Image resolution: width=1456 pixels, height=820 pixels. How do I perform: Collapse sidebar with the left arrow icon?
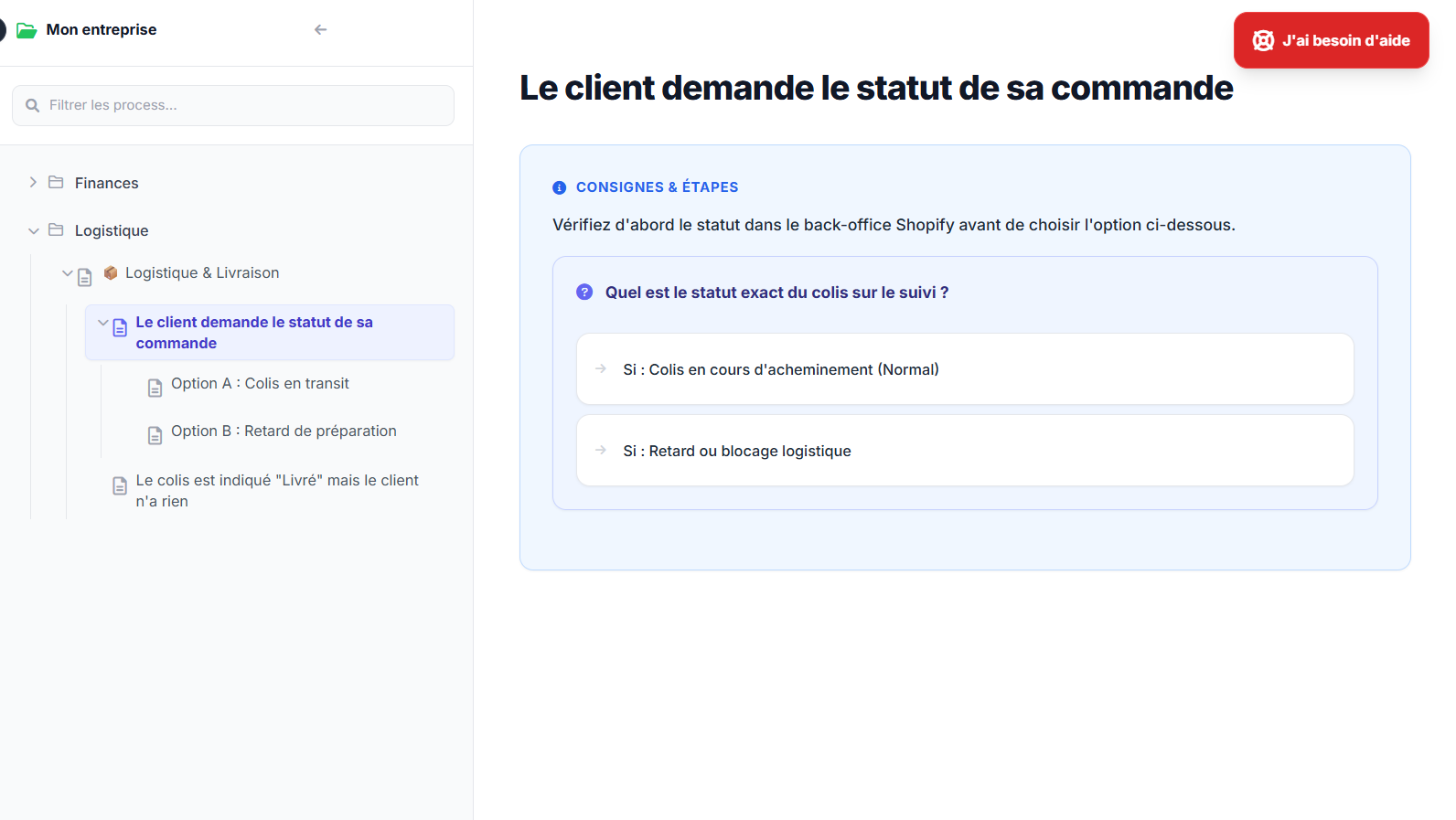[x=320, y=30]
